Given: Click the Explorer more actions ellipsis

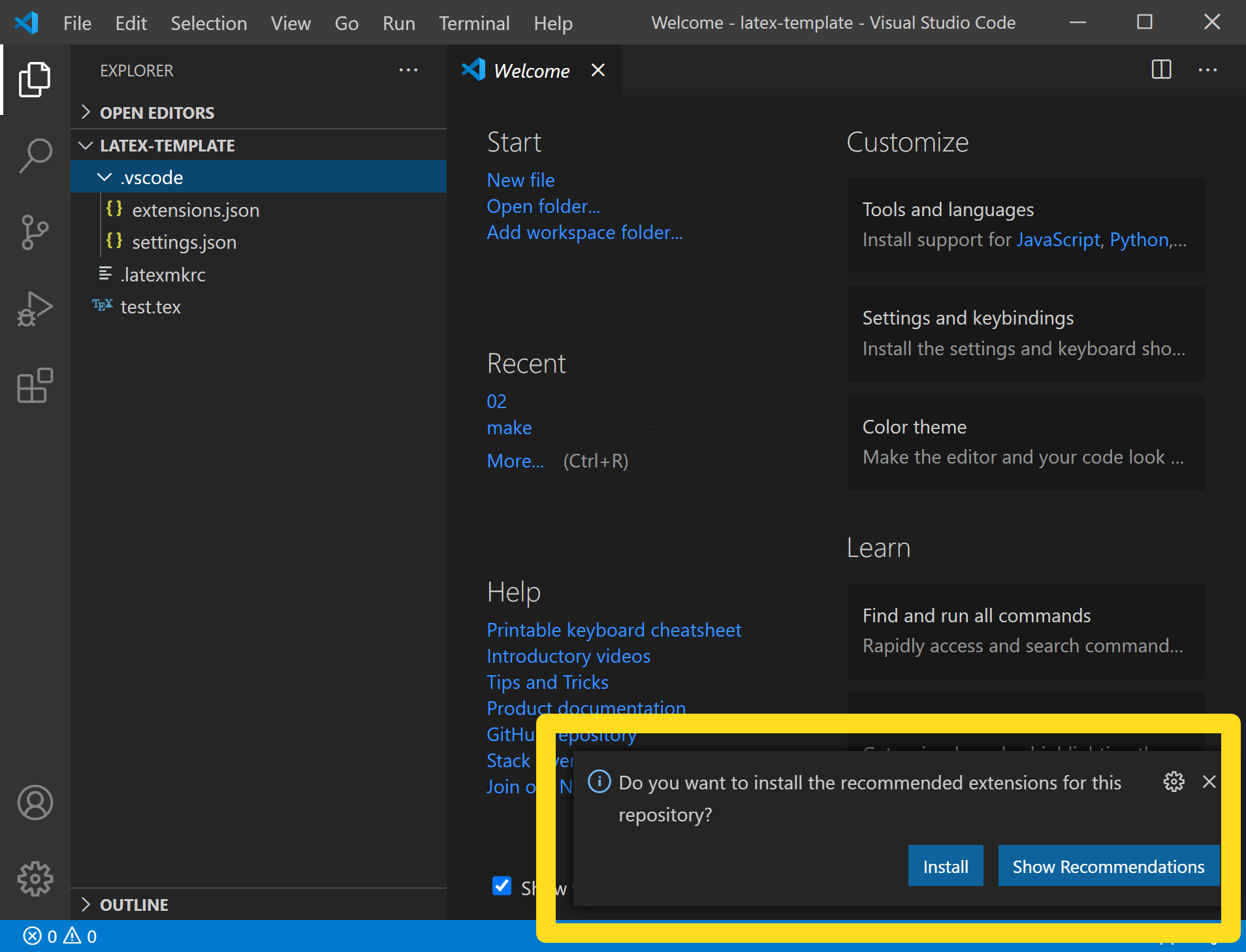Looking at the screenshot, I should tap(408, 70).
